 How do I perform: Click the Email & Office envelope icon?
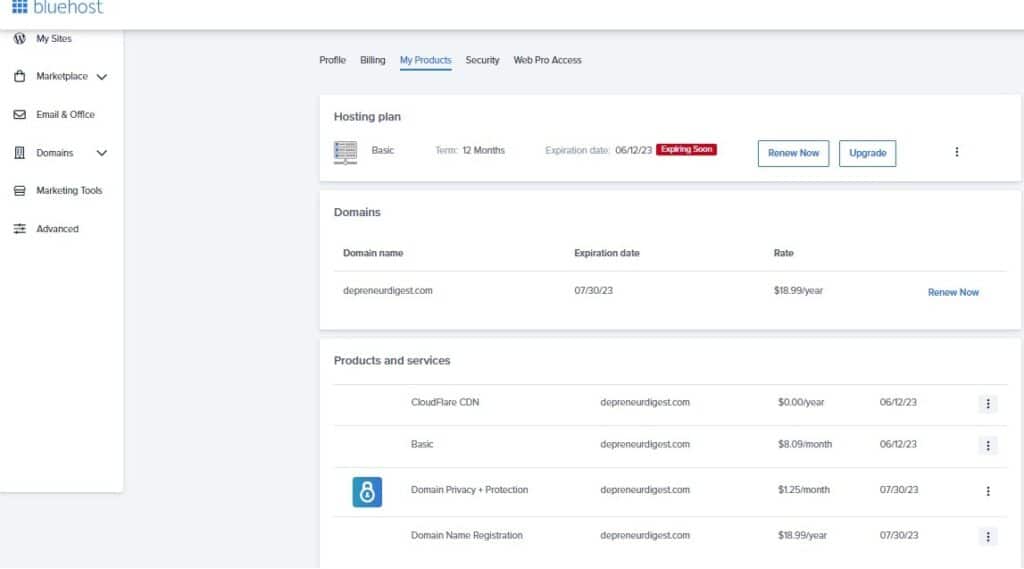[x=19, y=114]
